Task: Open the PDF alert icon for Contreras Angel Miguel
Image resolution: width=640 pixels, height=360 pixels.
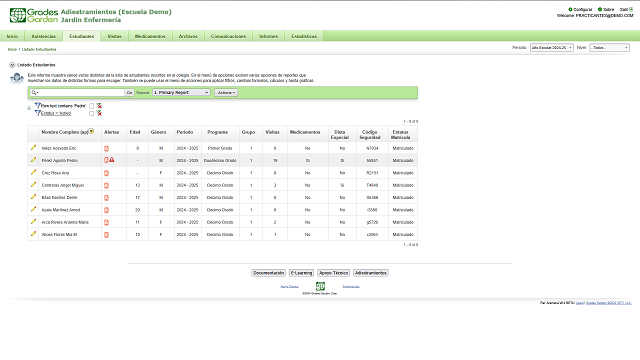Action: (x=106, y=185)
